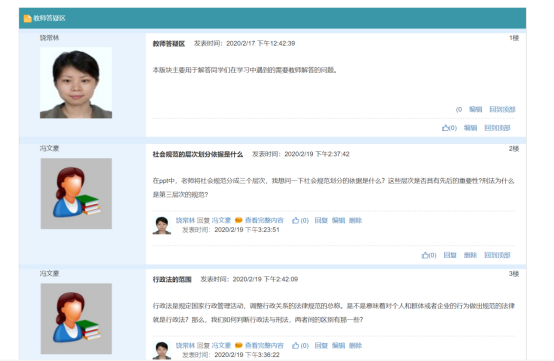Click 冯文豪's avatar in the third floor post
Screen dimensions: 554x361
click(76, 319)
